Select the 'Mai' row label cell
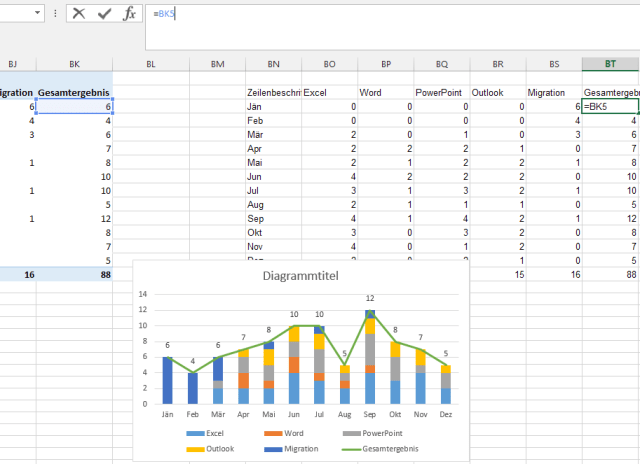 [273, 163]
